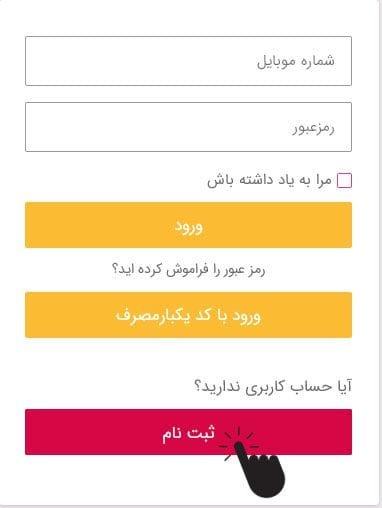Click the red ثبت نام register button
The width and height of the screenshot is (382, 508).
click(188, 432)
